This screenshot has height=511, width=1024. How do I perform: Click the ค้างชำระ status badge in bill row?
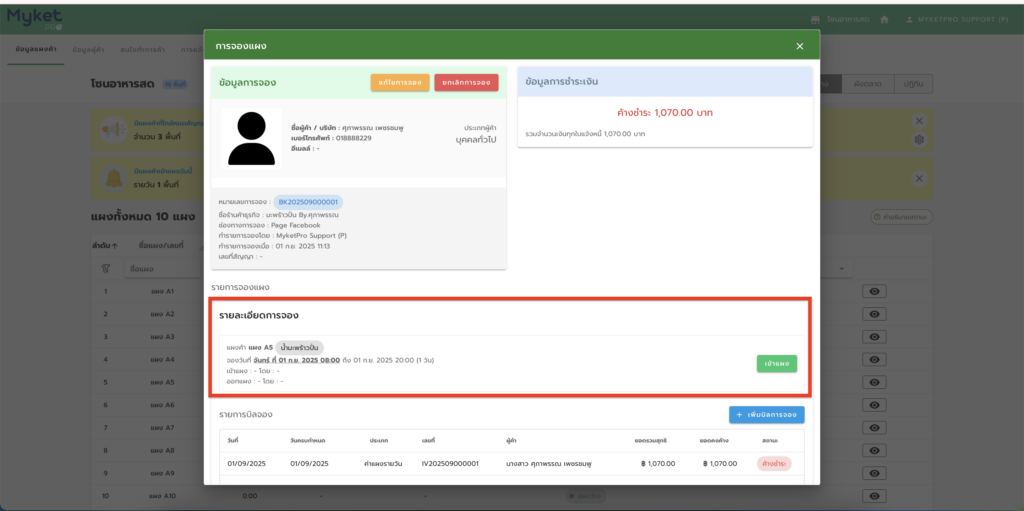[774, 463]
